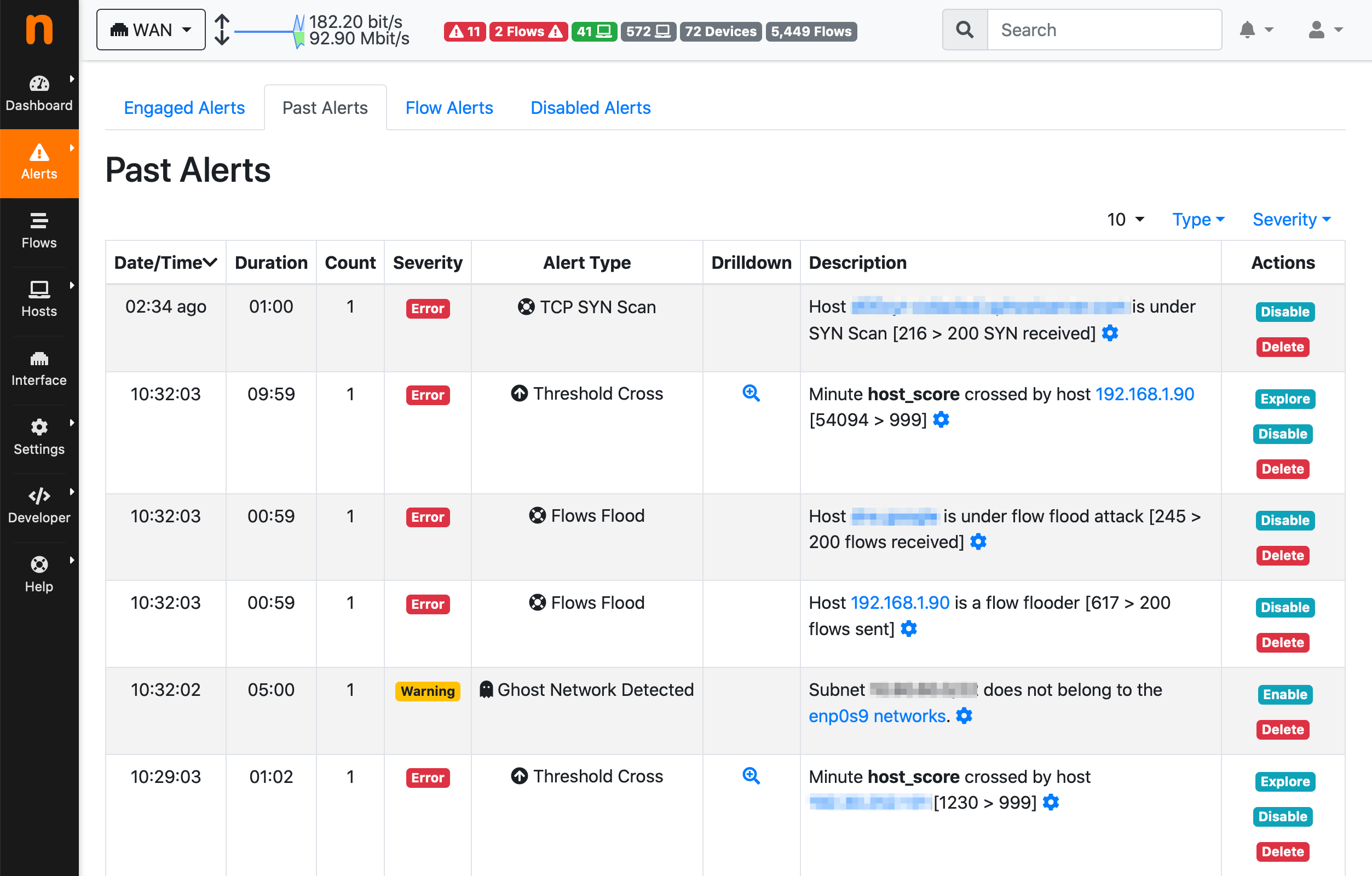This screenshot has height=876, width=1372.
Task: Open the Interface sidebar icon
Action: pos(39,359)
